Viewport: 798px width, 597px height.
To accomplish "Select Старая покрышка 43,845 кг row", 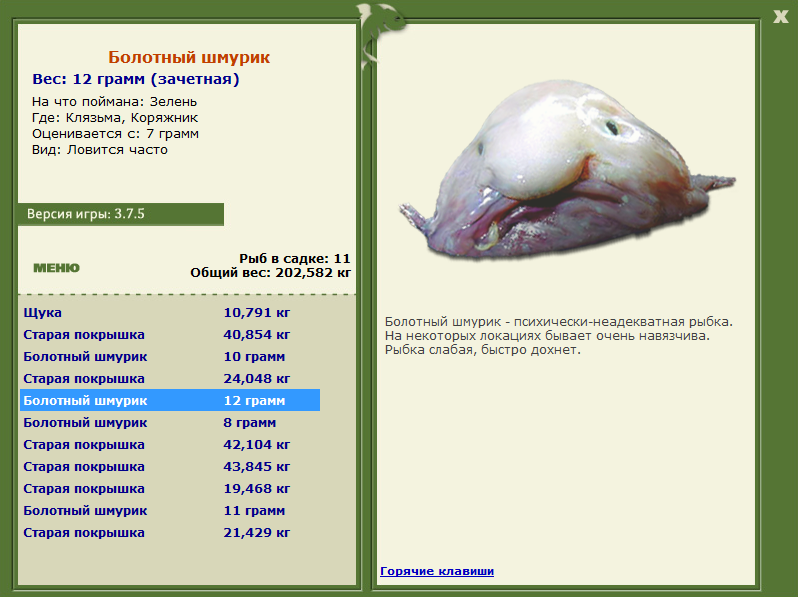I will (x=170, y=466).
